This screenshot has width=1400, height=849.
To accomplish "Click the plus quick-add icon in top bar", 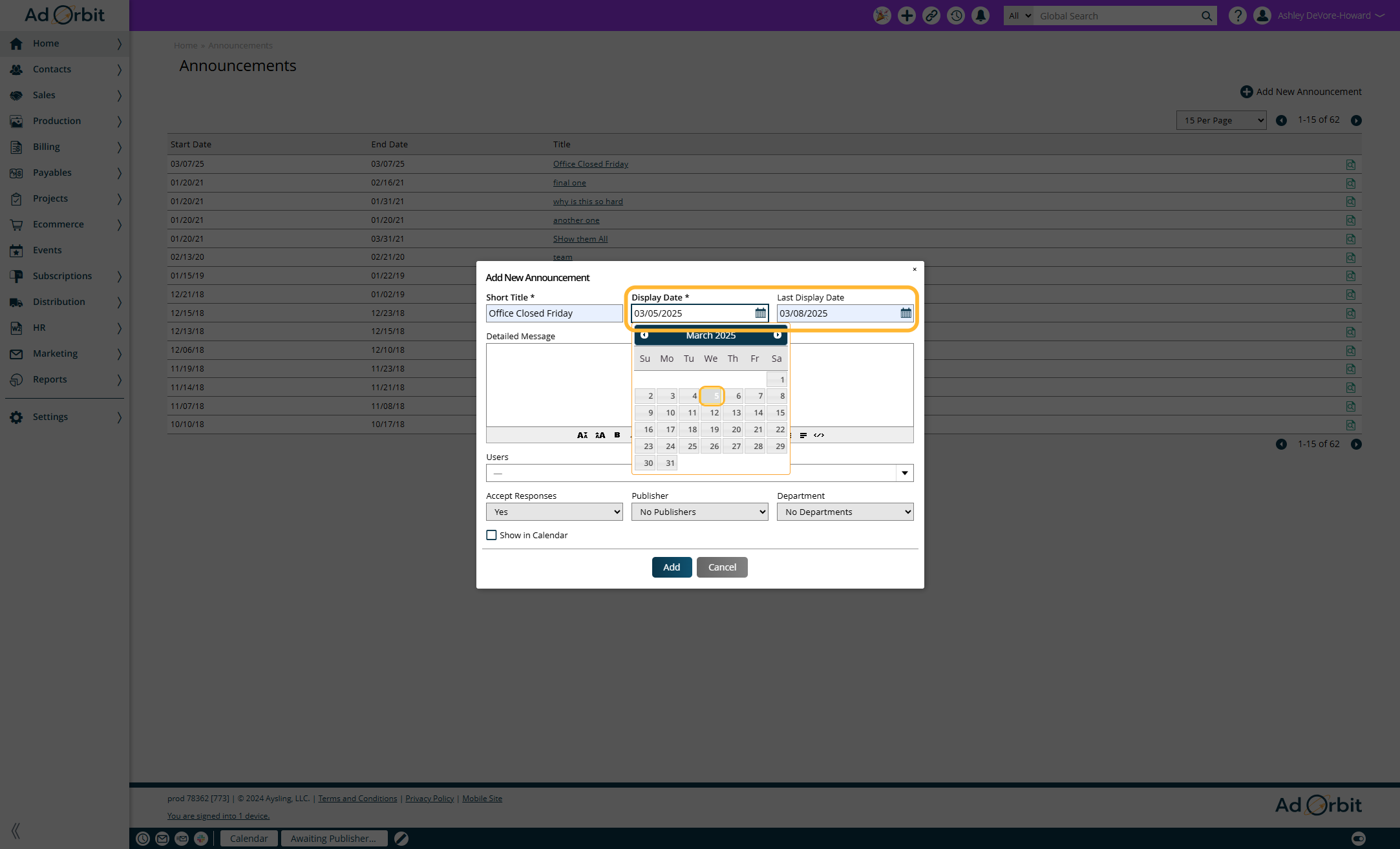I will pyautogui.click(x=907, y=16).
